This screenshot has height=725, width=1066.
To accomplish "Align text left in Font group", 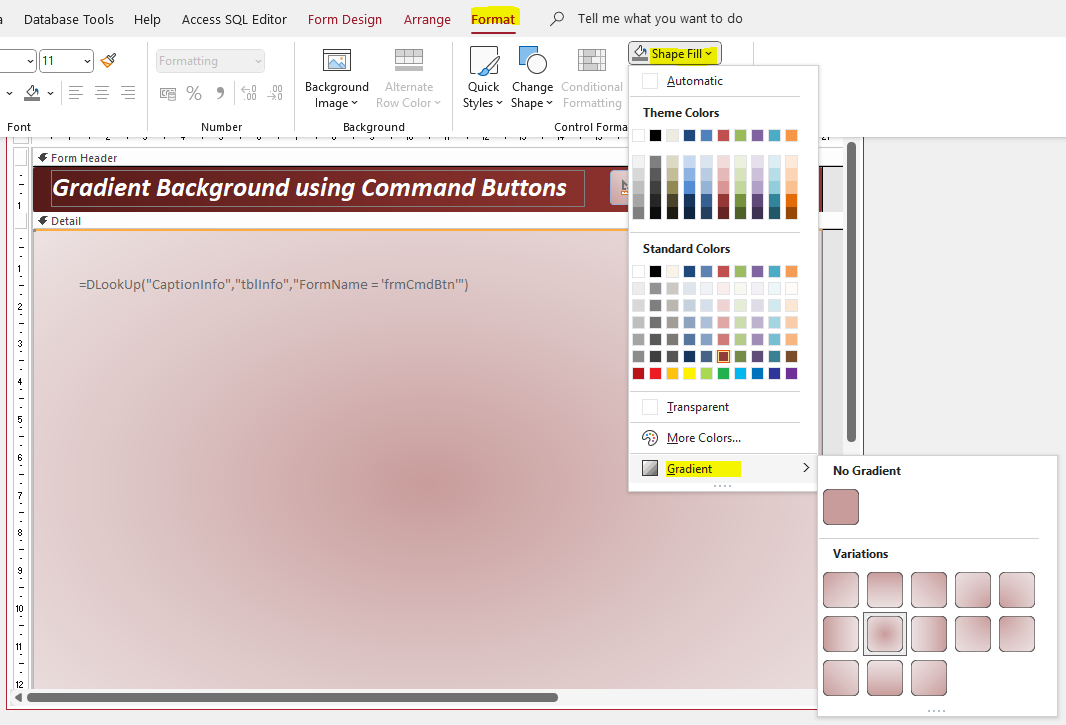I will [75, 93].
